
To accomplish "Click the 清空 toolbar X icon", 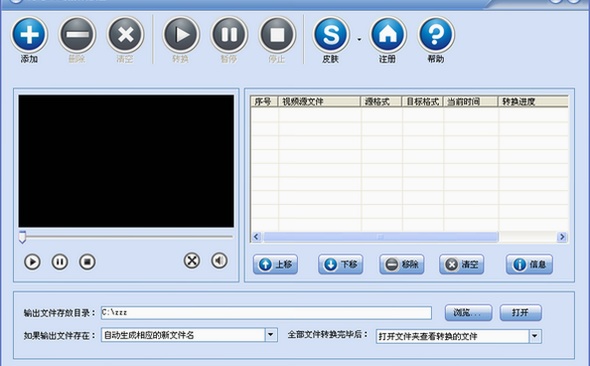I will pyautogui.click(x=125, y=35).
